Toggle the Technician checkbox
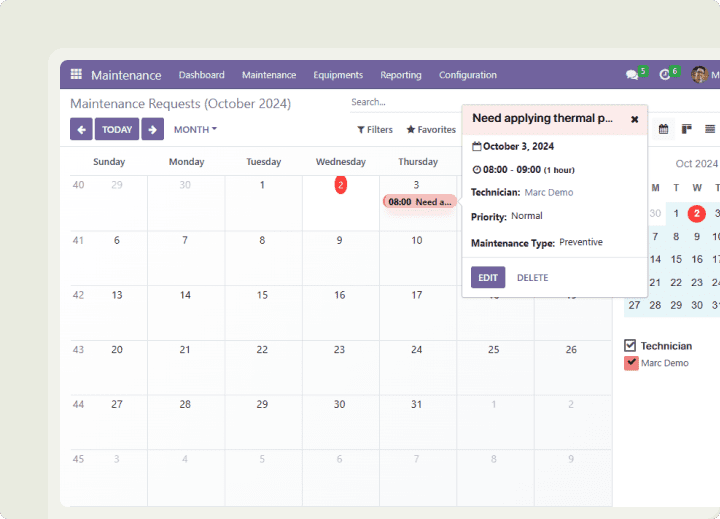This screenshot has height=519, width=720. tap(630, 345)
